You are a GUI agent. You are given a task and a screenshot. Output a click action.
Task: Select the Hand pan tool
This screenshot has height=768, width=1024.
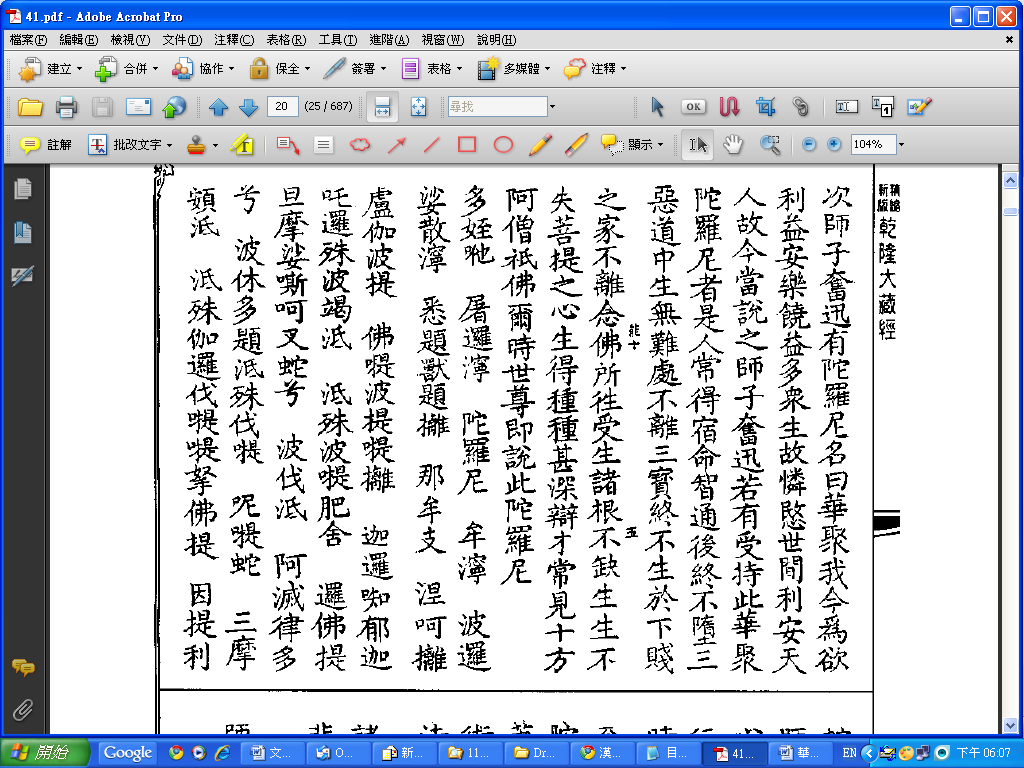(733, 145)
